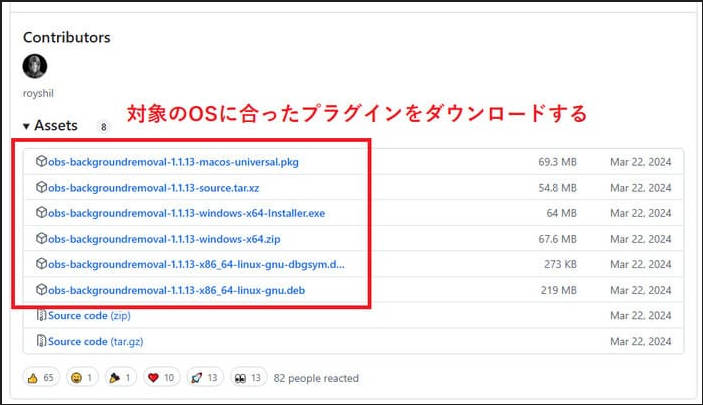Download Source code (zip)
The width and height of the screenshot is (703, 405).
click(89, 316)
